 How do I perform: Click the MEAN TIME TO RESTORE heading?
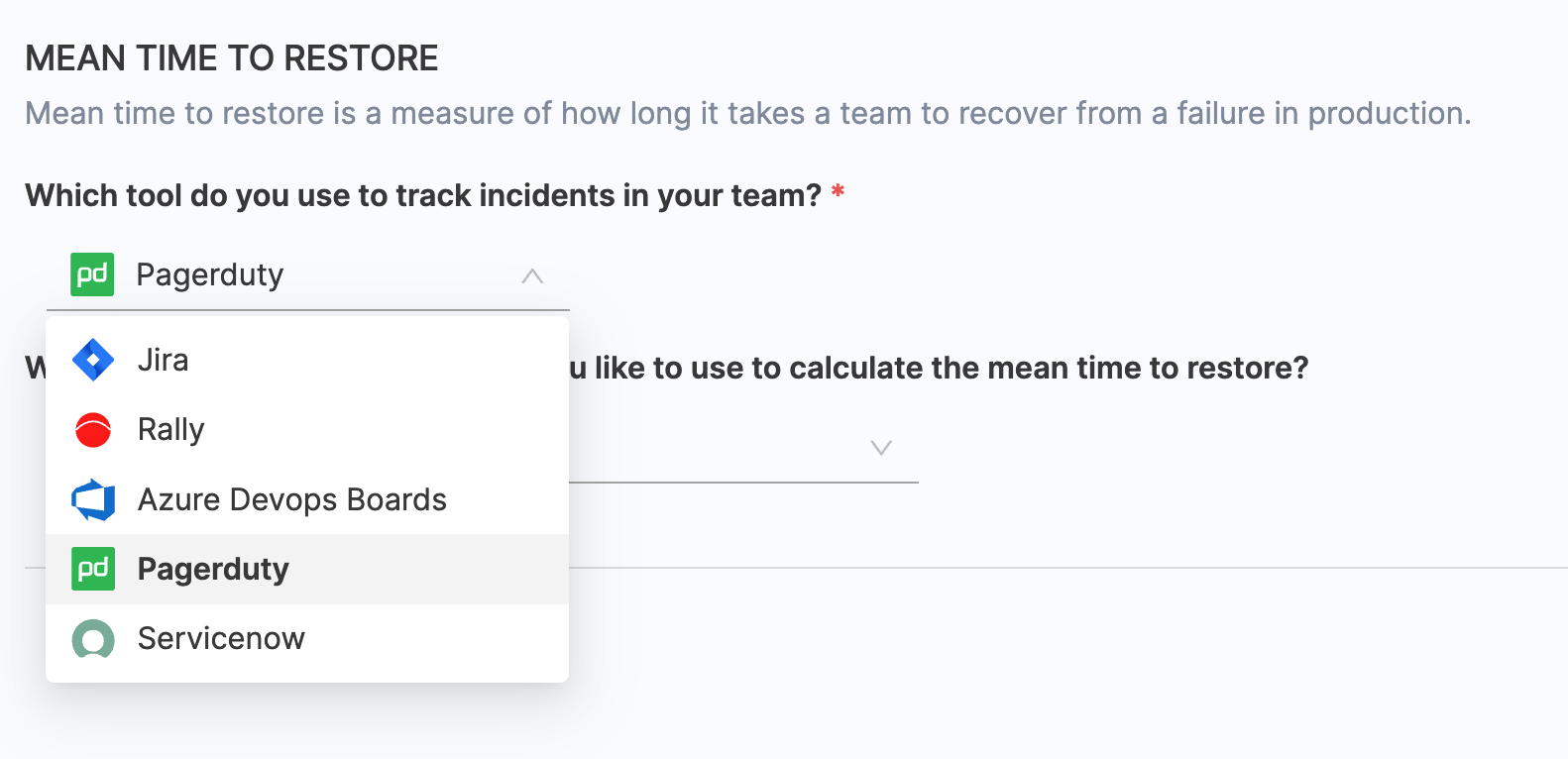point(232,58)
